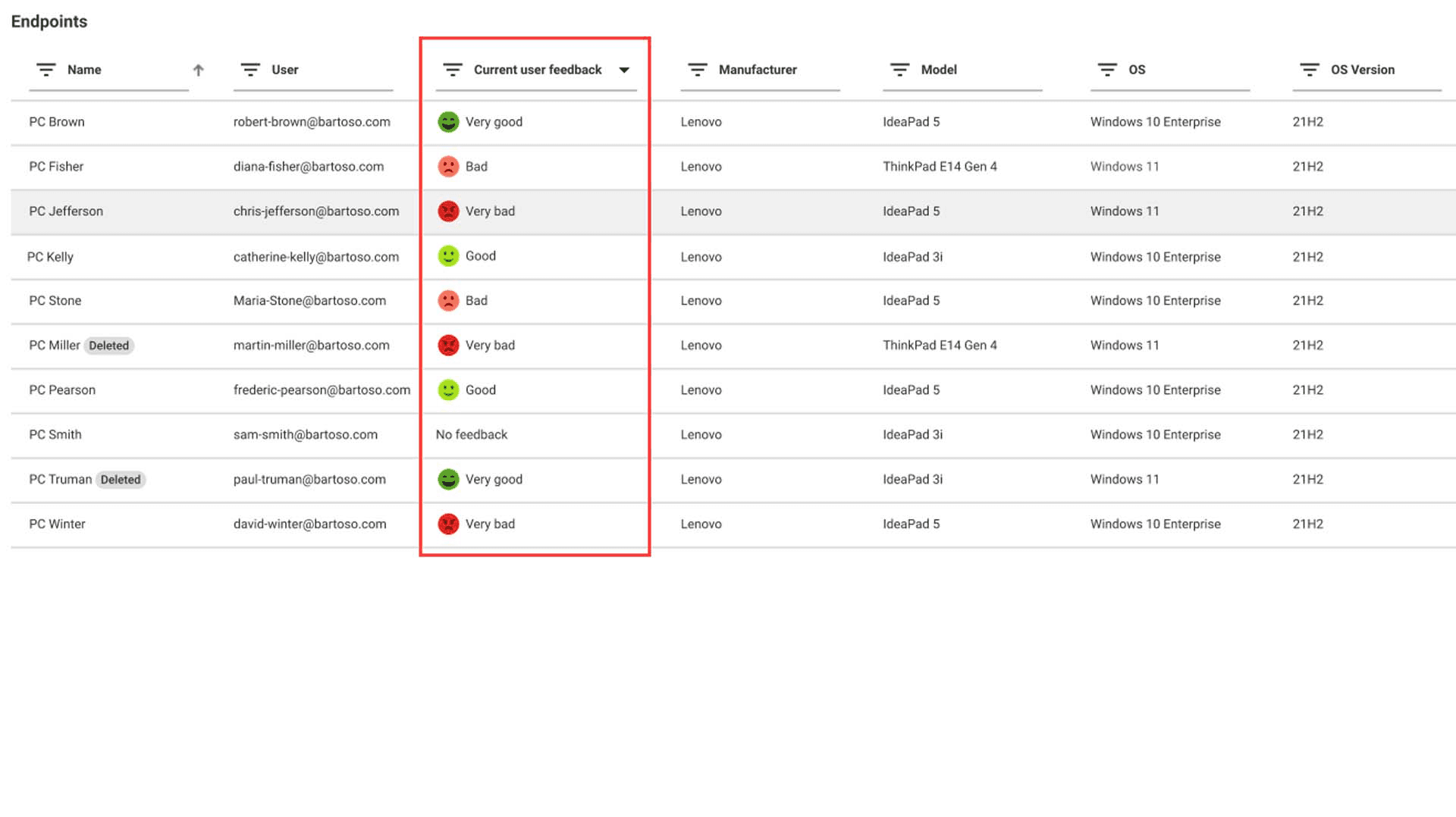Image resolution: width=1456 pixels, height=817 pixels.
Task: Click the Good smiley for PC Pearson
Action: (449, 390)
